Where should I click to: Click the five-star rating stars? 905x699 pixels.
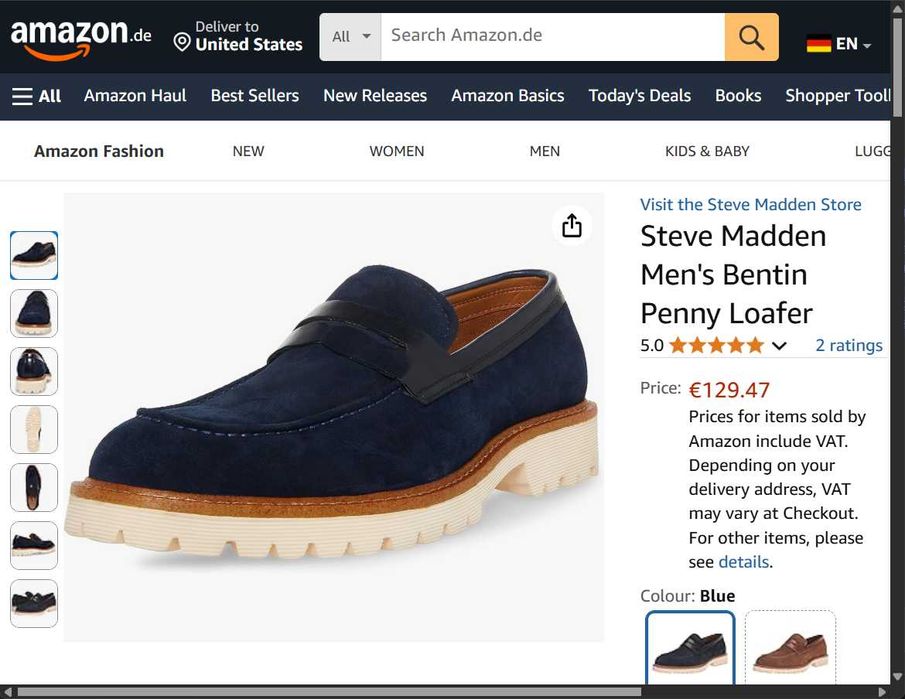[x=715, y=346]
